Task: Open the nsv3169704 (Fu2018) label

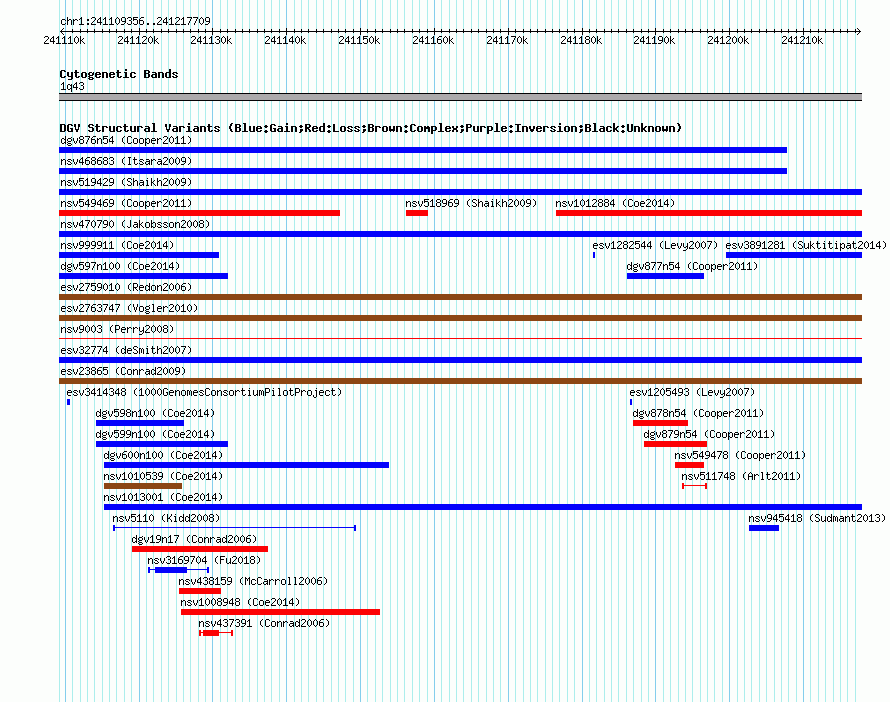Action: (204, 560)
